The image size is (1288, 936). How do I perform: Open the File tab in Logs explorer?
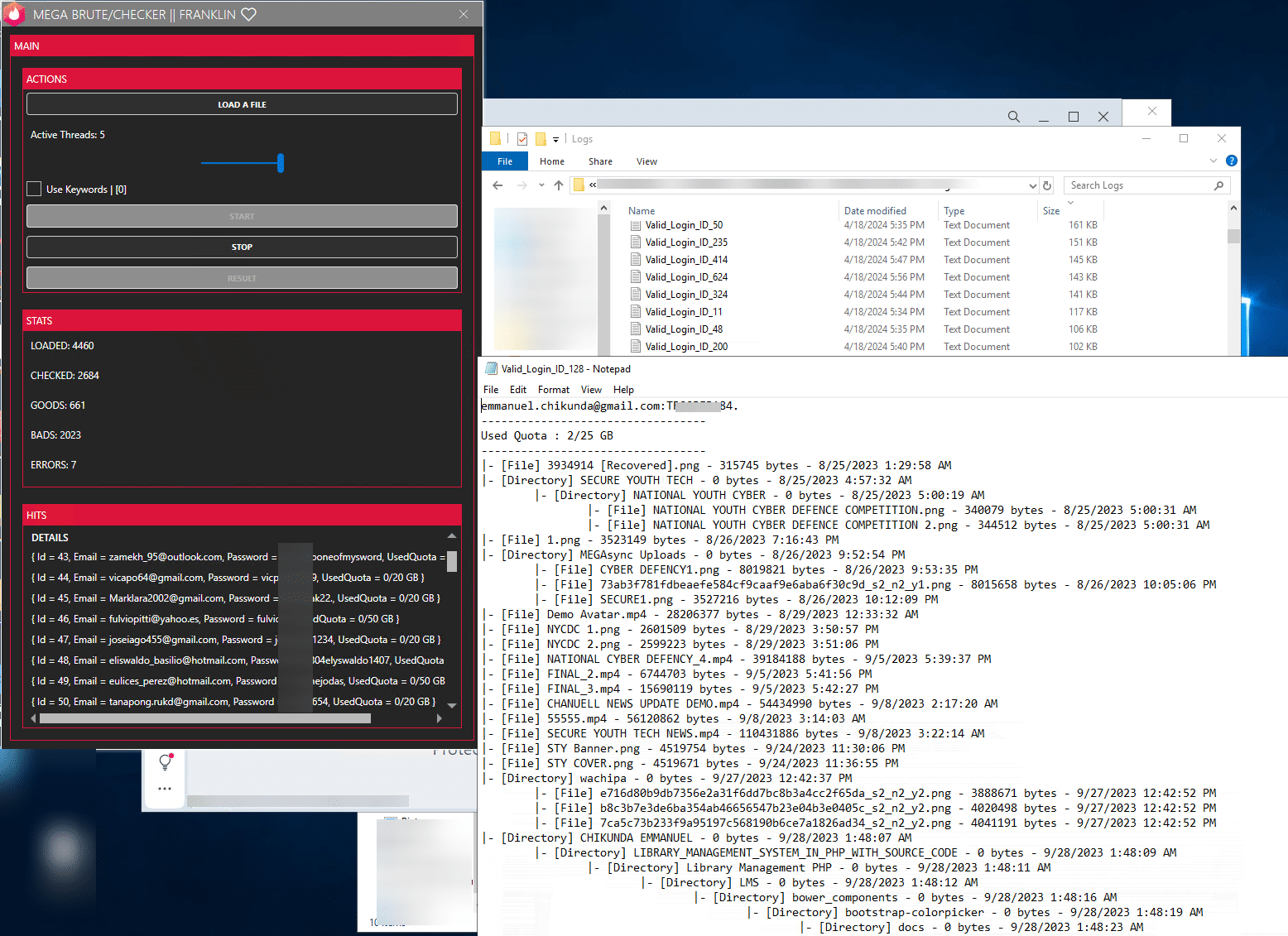505,161
